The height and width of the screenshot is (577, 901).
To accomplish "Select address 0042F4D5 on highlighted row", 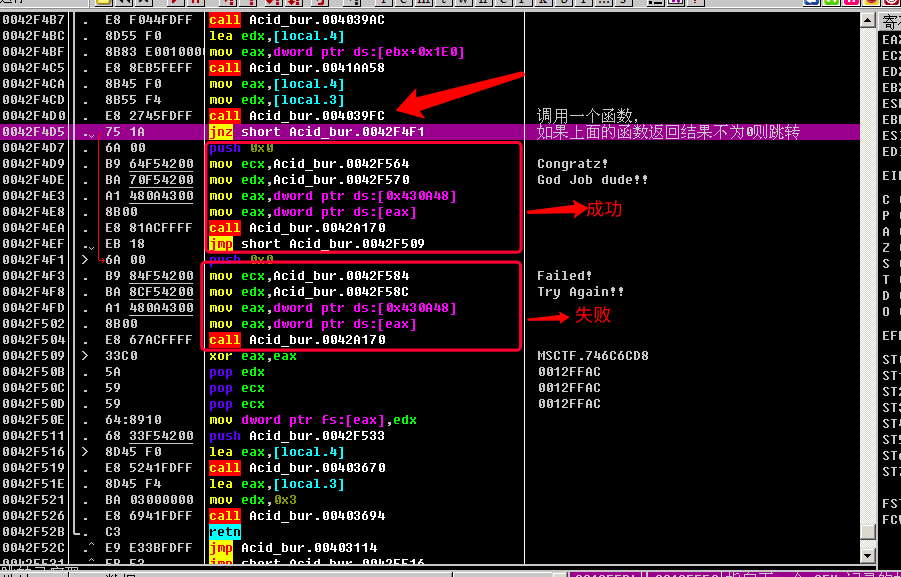I will pos(34,132).
